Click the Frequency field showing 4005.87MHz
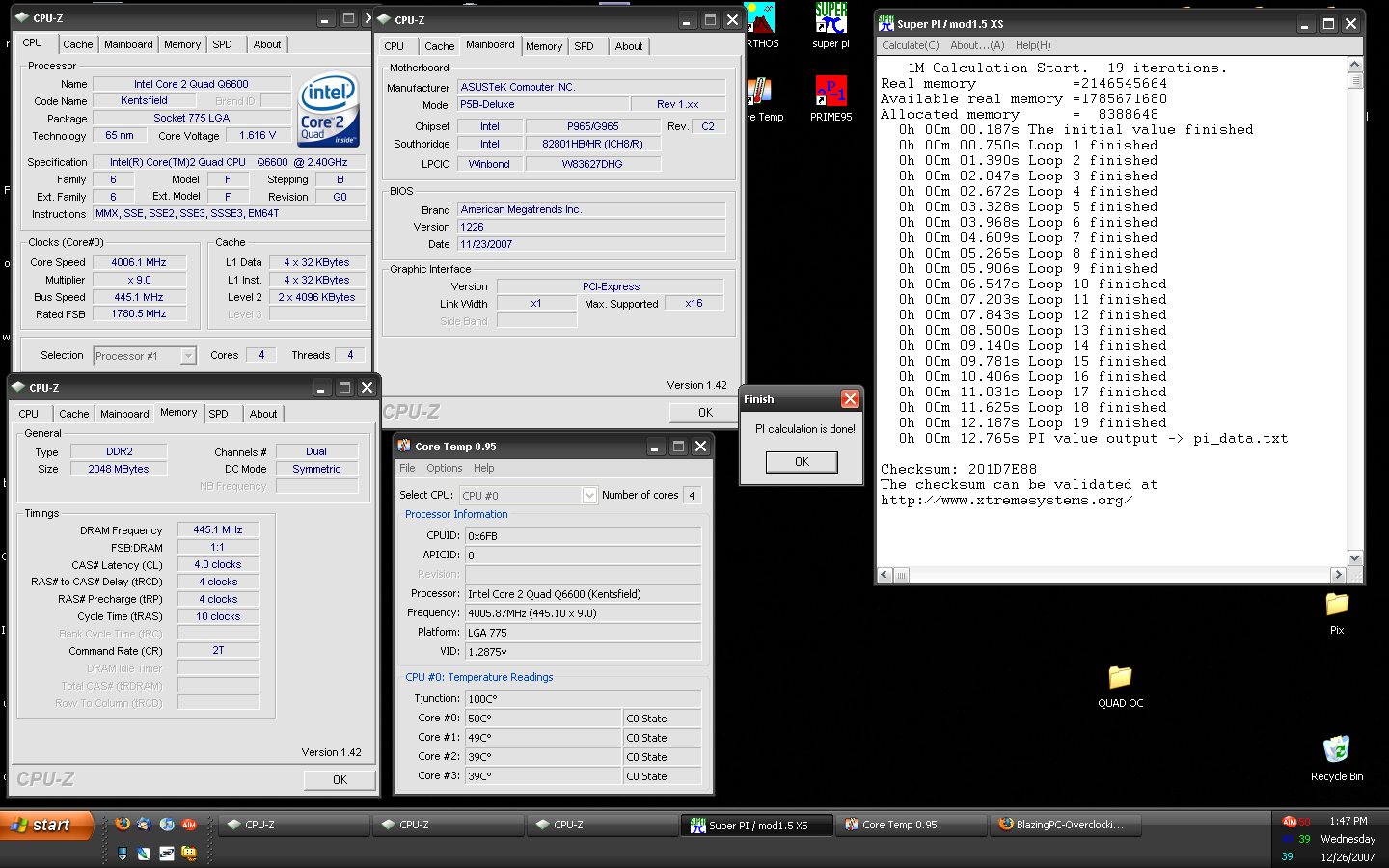This screenshot has width=1389, height=868. coord(583,612)
